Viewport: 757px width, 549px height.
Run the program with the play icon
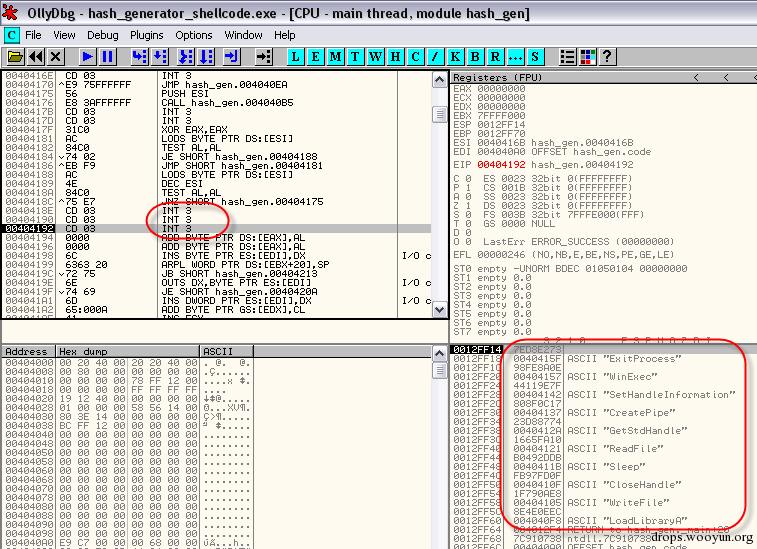87,57
